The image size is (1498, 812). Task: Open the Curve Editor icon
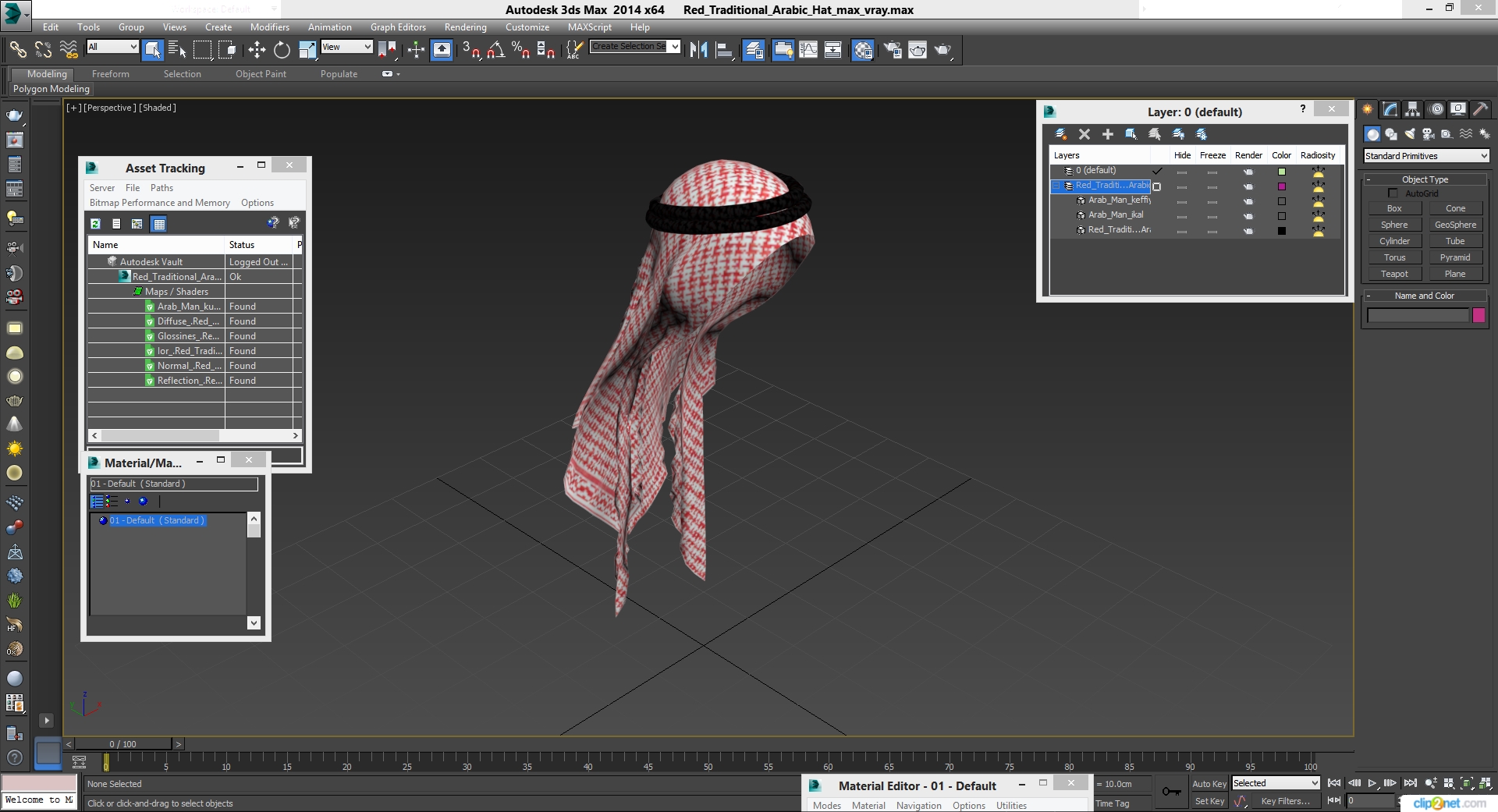tap(808, 50)
